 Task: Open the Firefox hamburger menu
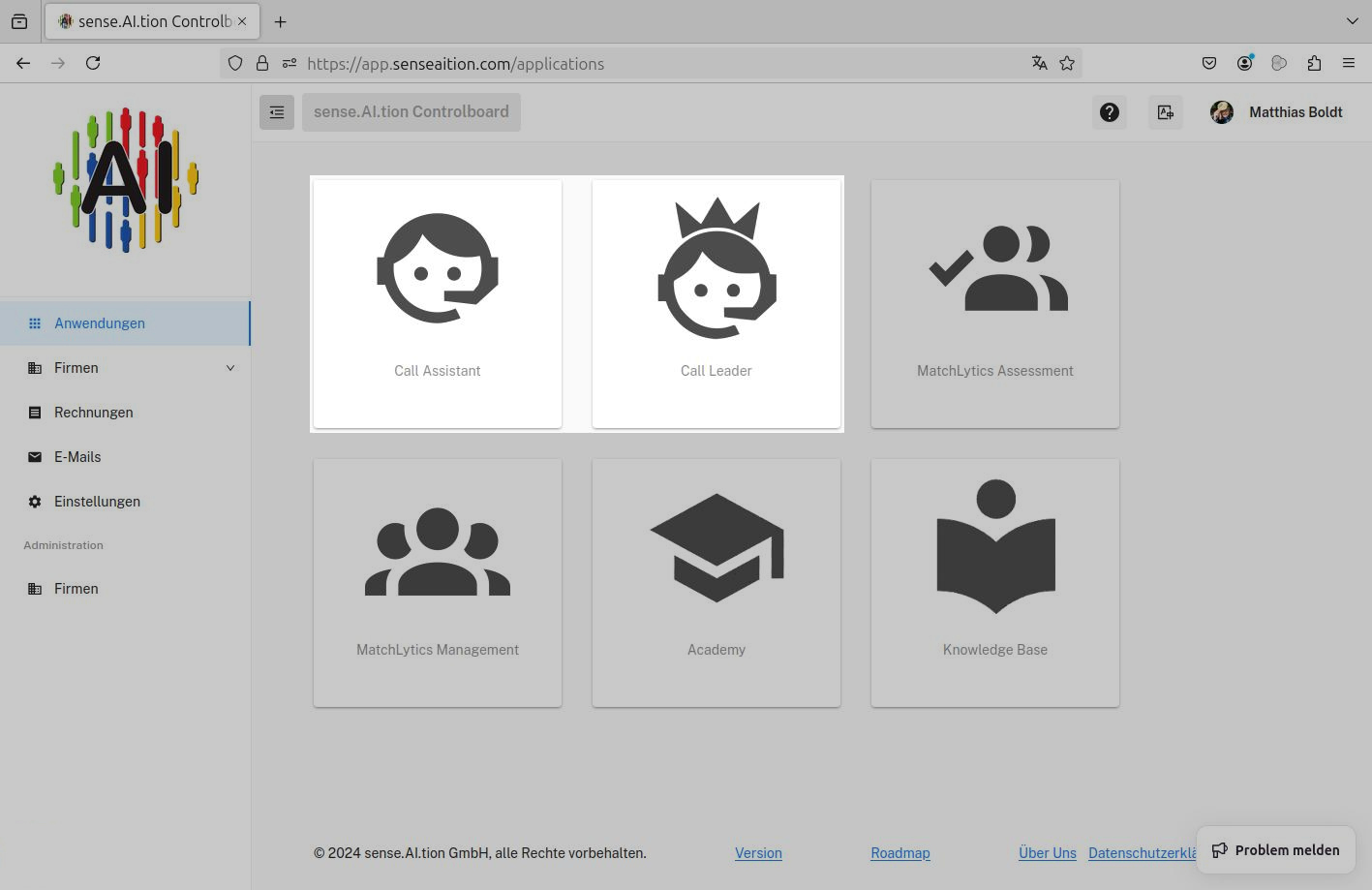click(1349, 63)
